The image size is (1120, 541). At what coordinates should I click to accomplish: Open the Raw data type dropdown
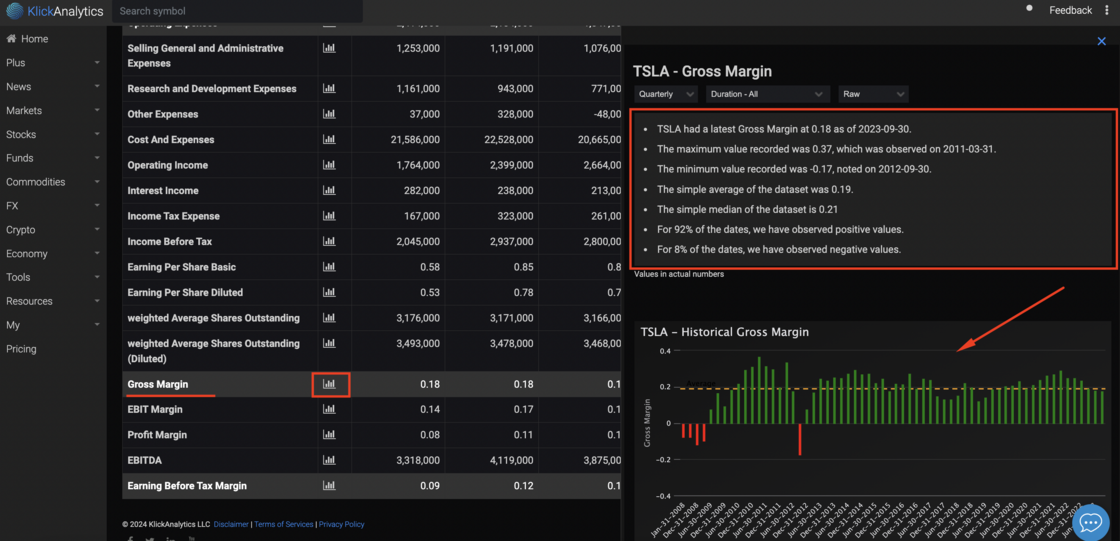tap(874, 94)
